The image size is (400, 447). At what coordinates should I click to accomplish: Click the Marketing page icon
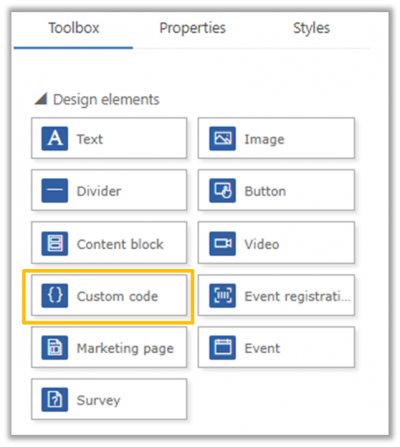55,348
